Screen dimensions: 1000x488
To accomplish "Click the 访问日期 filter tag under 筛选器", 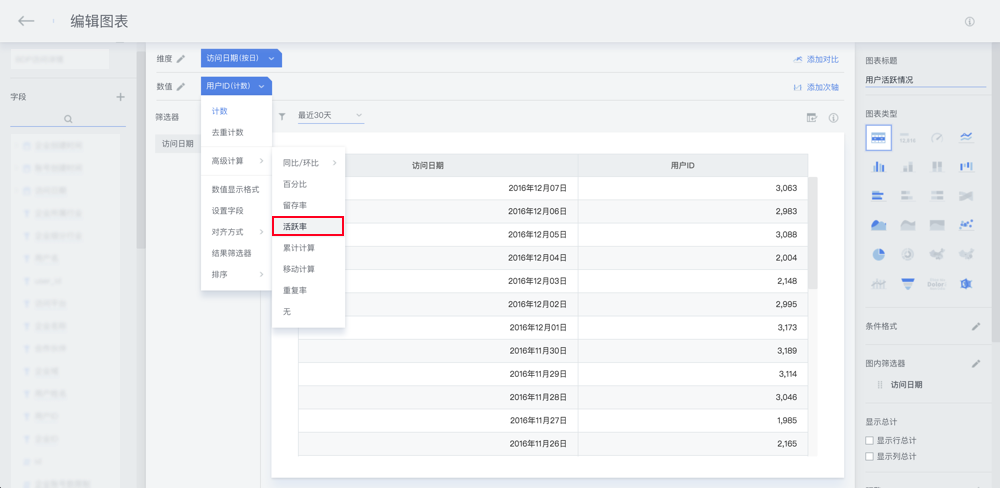I will pos(178,144).
